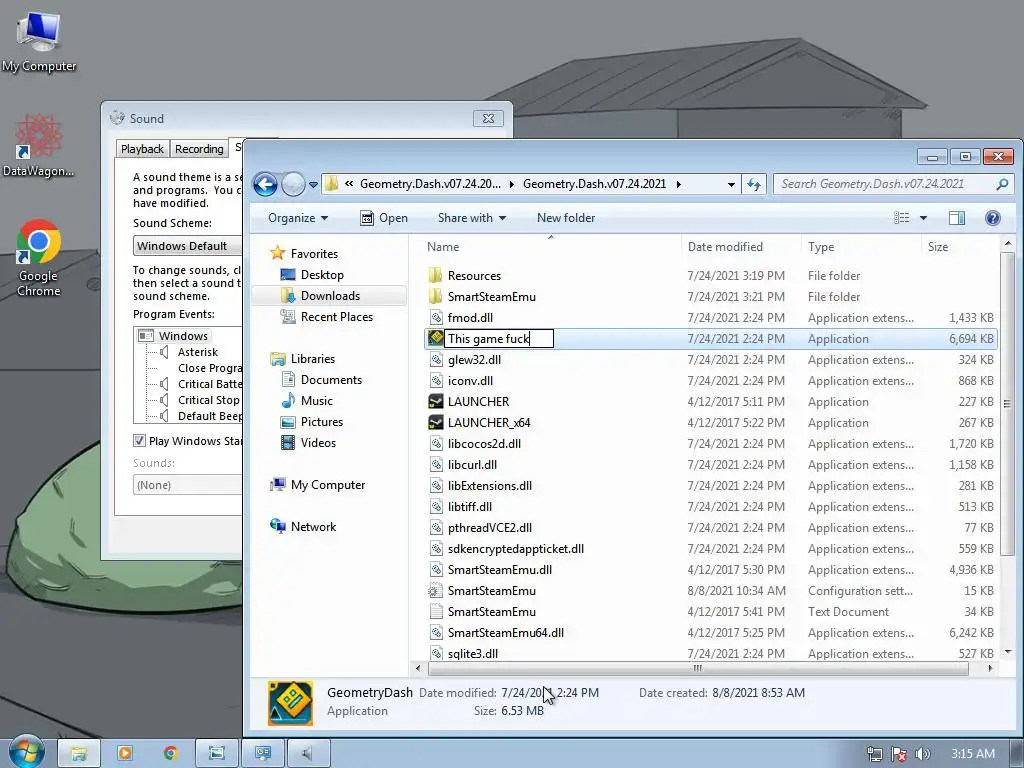Select the SmartSteamEmu folder icon
The image size is (1024, 768).
coord(436,296)
